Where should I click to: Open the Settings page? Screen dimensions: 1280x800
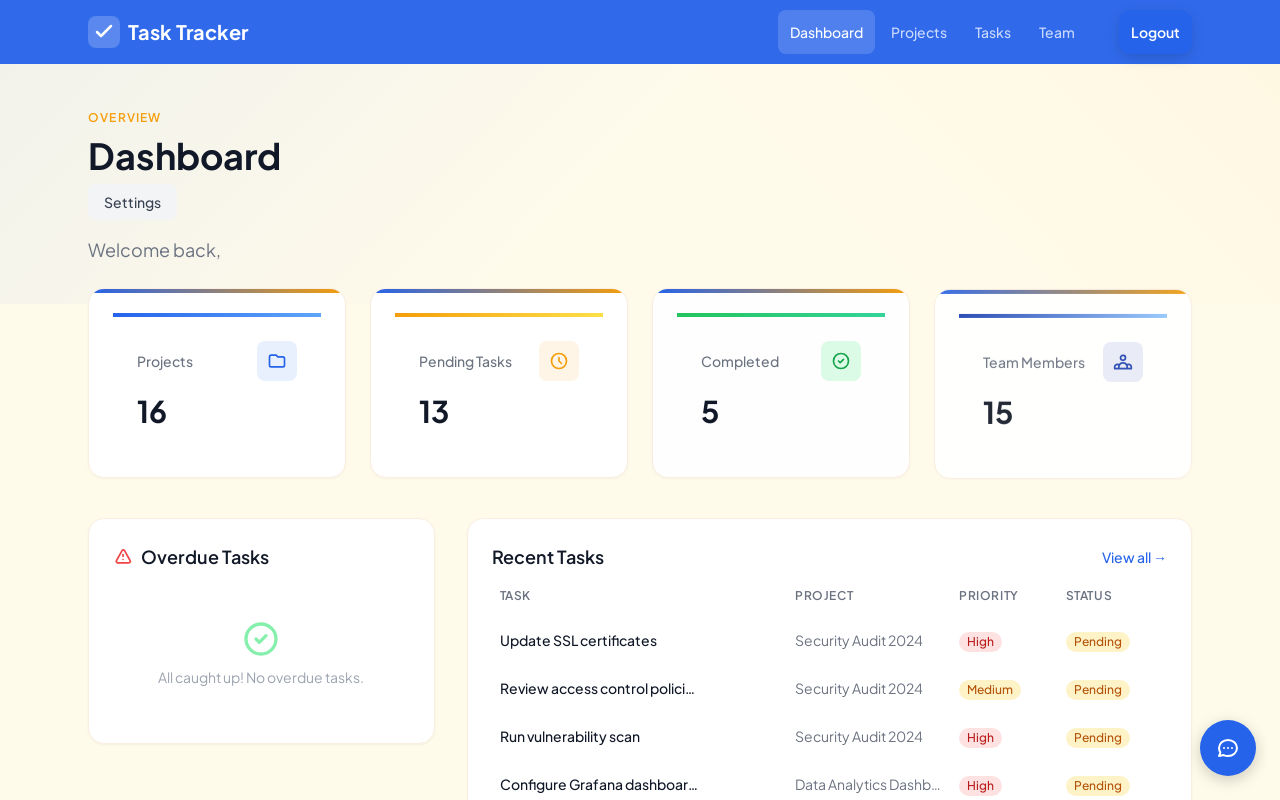(132, 202)
